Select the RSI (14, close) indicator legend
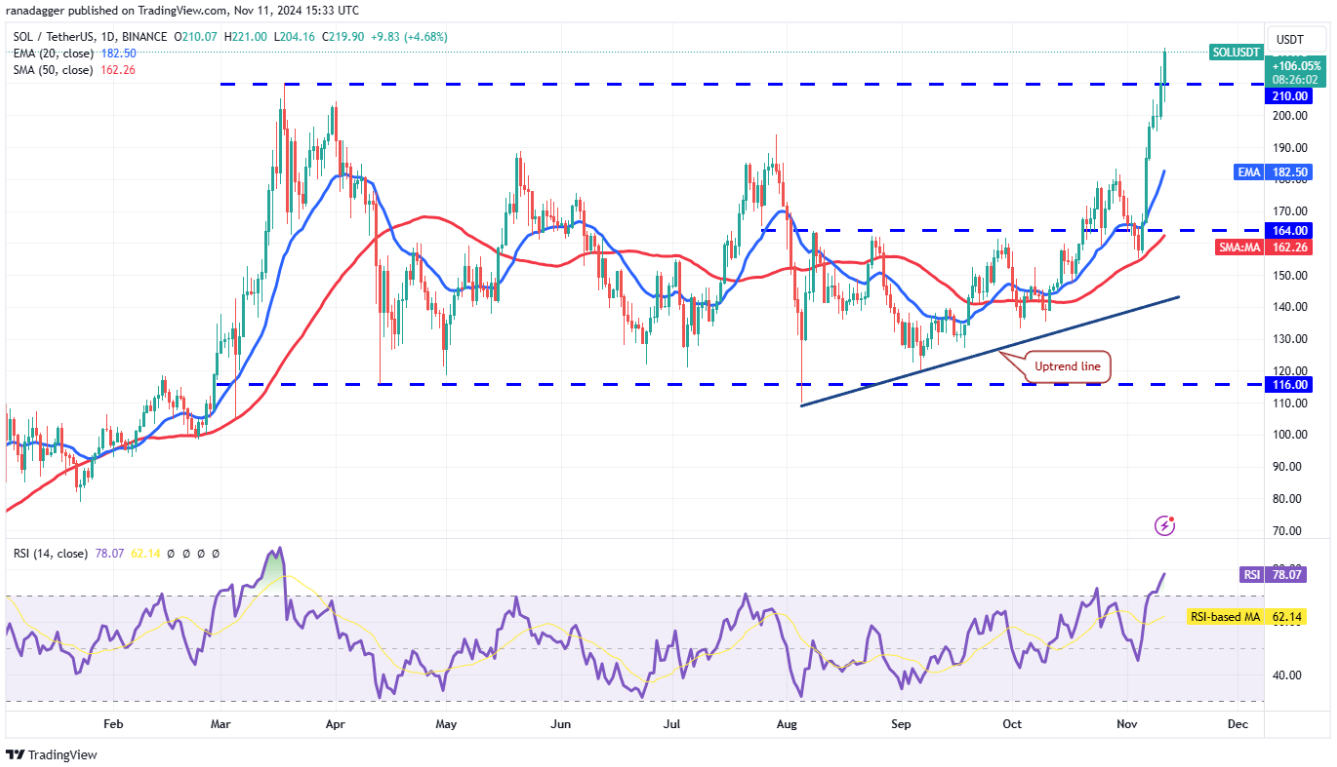Viewport: 1337px width, 767px height. point(53,553)
